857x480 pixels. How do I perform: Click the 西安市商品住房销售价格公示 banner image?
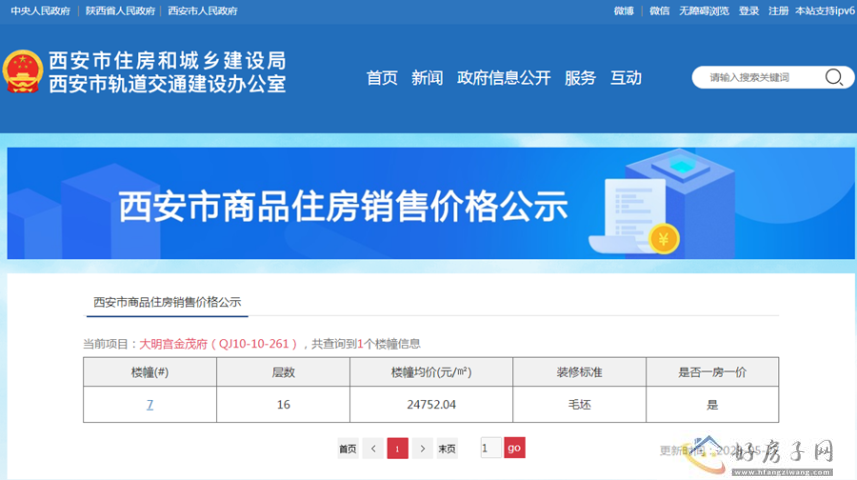[431, 203]
